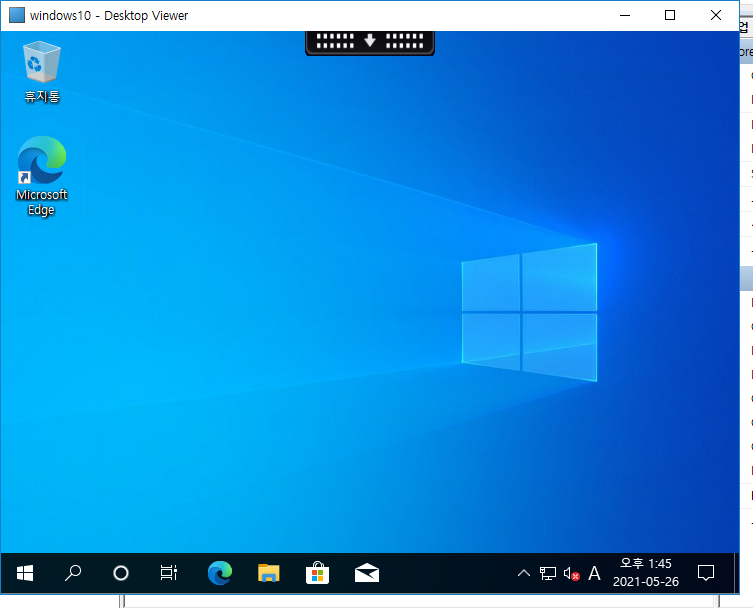Open Microsoft Store from the taskbar
This screenshot has width=753, height=608.
click(x=317, y=573)
